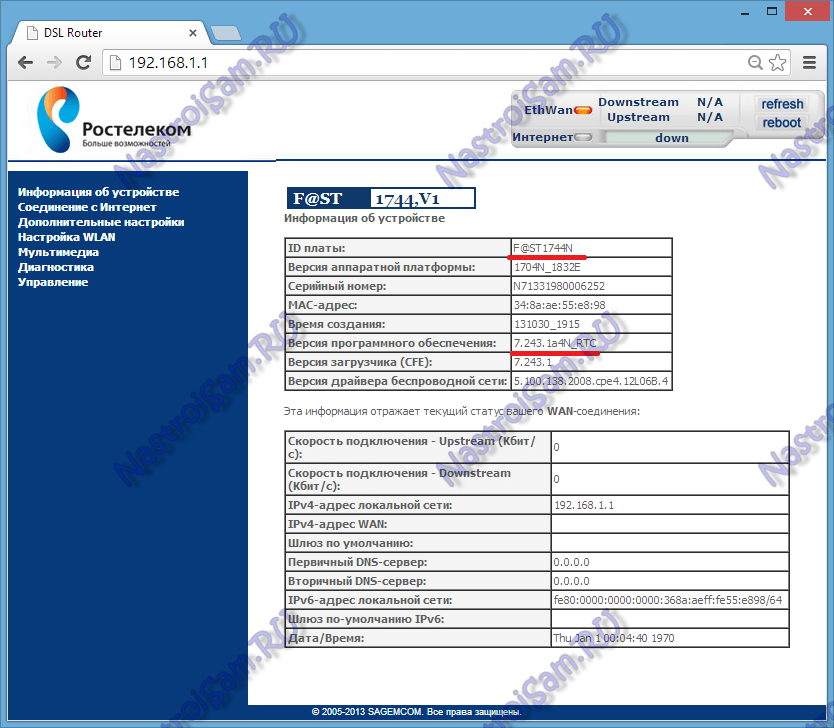Click the router refresh button

pos(781,104)
